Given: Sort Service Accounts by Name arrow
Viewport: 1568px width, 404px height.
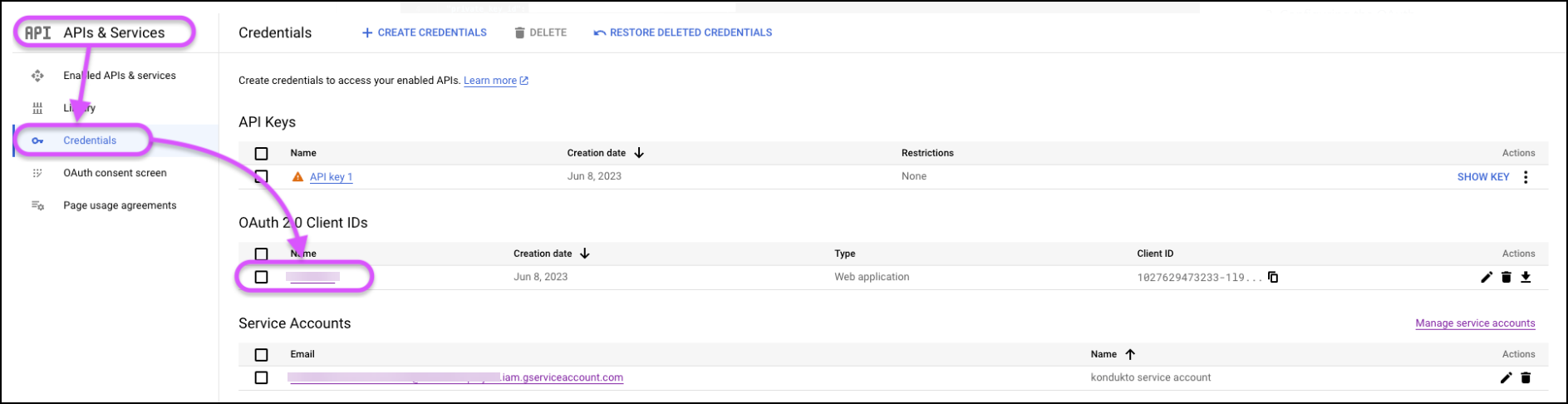Looking at the screenshot, I should coord(1130,354).
